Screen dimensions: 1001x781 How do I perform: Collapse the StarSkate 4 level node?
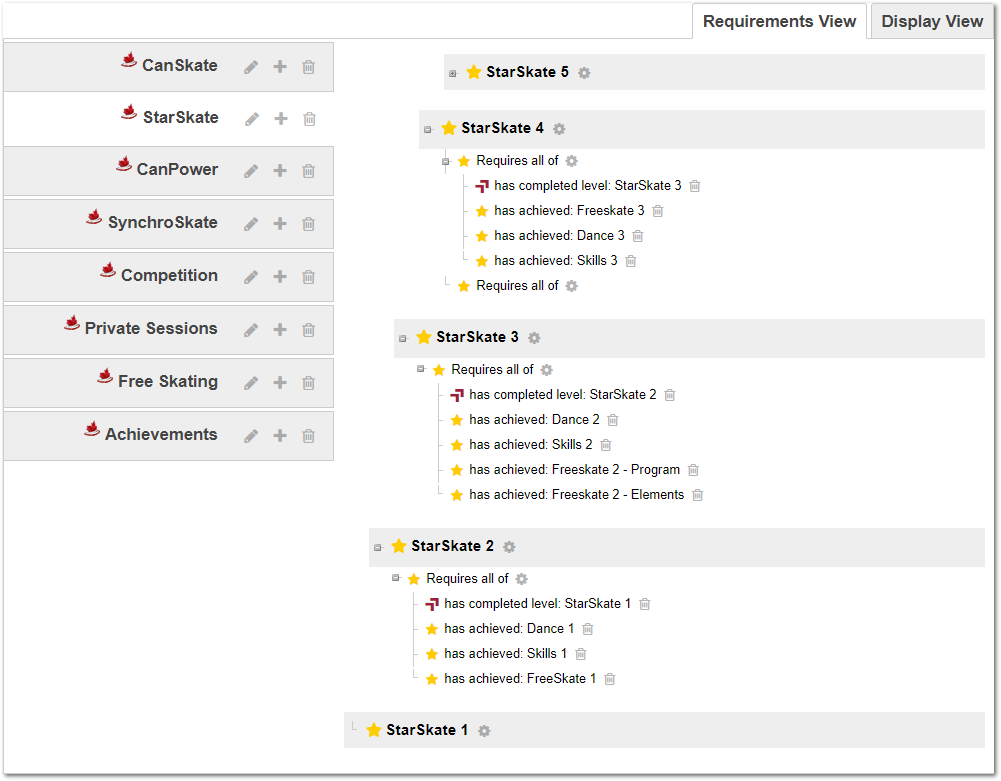427,129
